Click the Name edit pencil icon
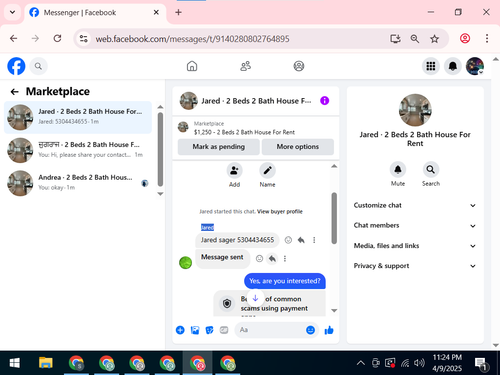The width and height of the screenshot is (500, 375). point(267,171)
